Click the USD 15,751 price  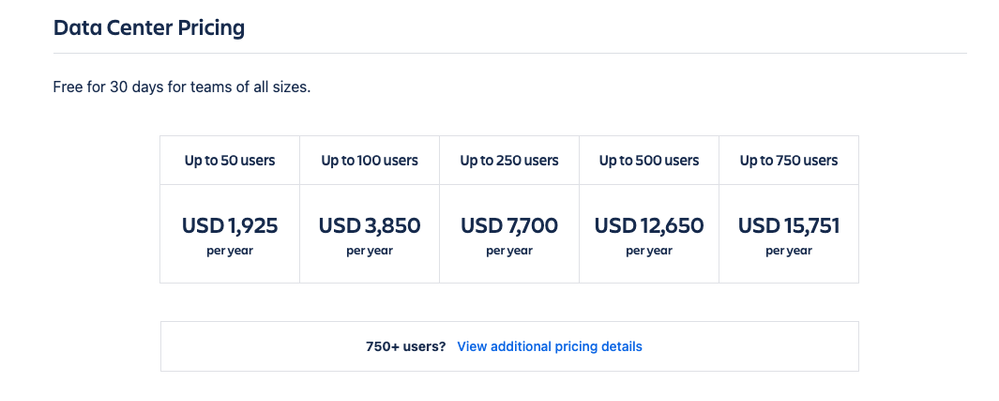[x=789, y=226]
